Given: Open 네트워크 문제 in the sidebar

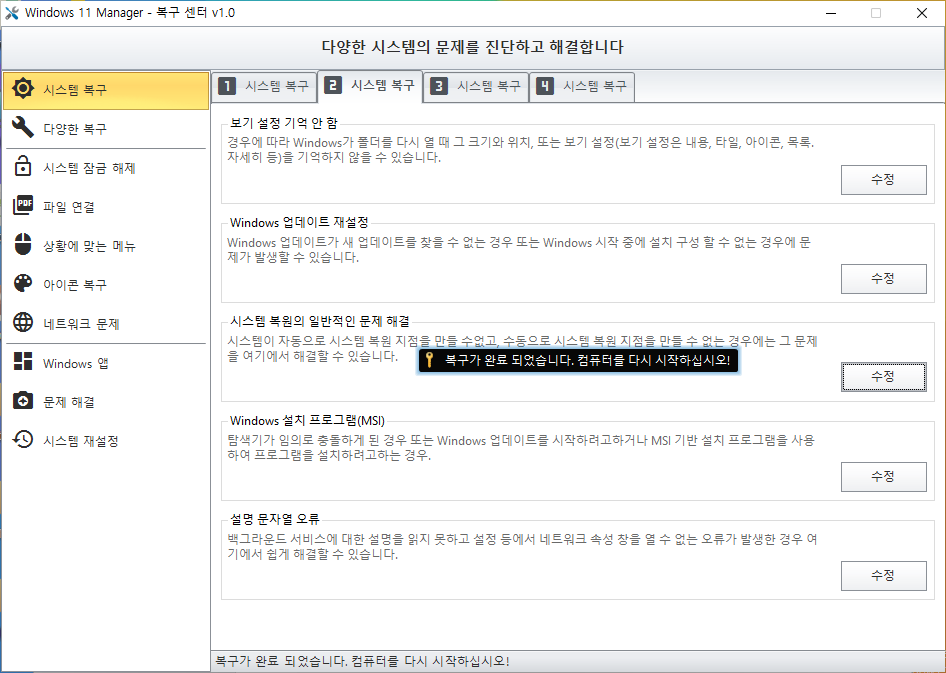Looking at the screenshot, I should 106,323.
